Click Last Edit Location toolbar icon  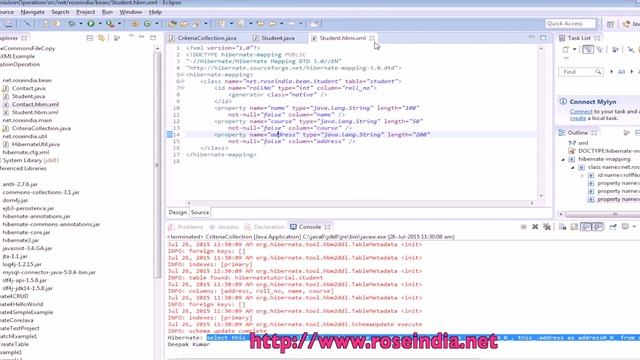coord(260,24)
